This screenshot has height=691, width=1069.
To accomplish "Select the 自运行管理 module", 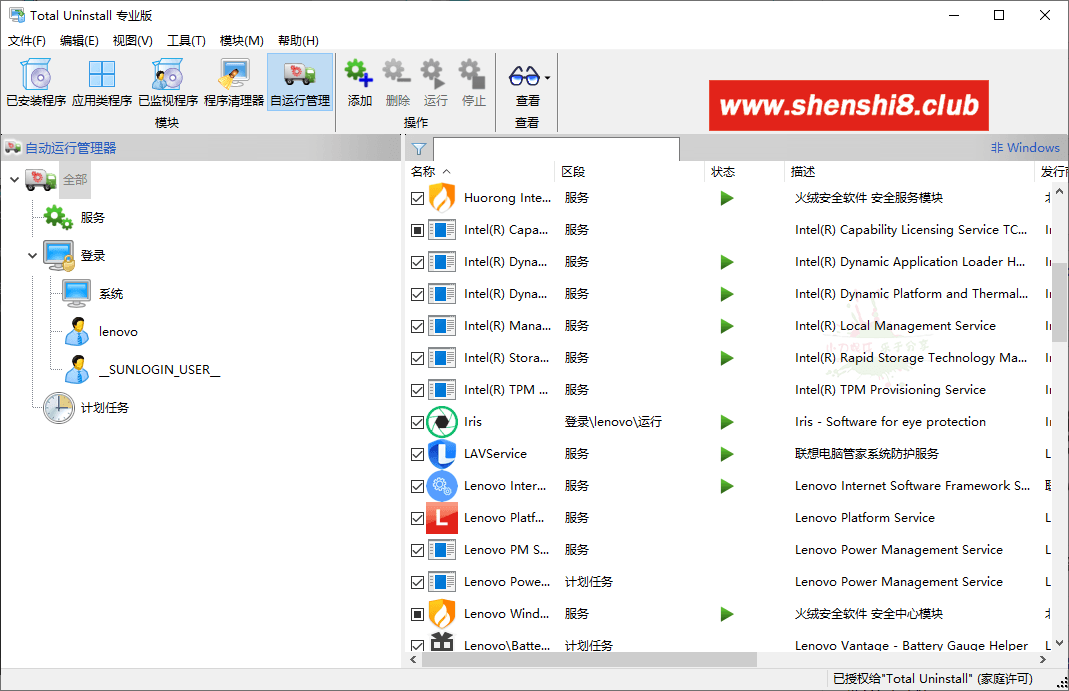I will pos(300,82).
